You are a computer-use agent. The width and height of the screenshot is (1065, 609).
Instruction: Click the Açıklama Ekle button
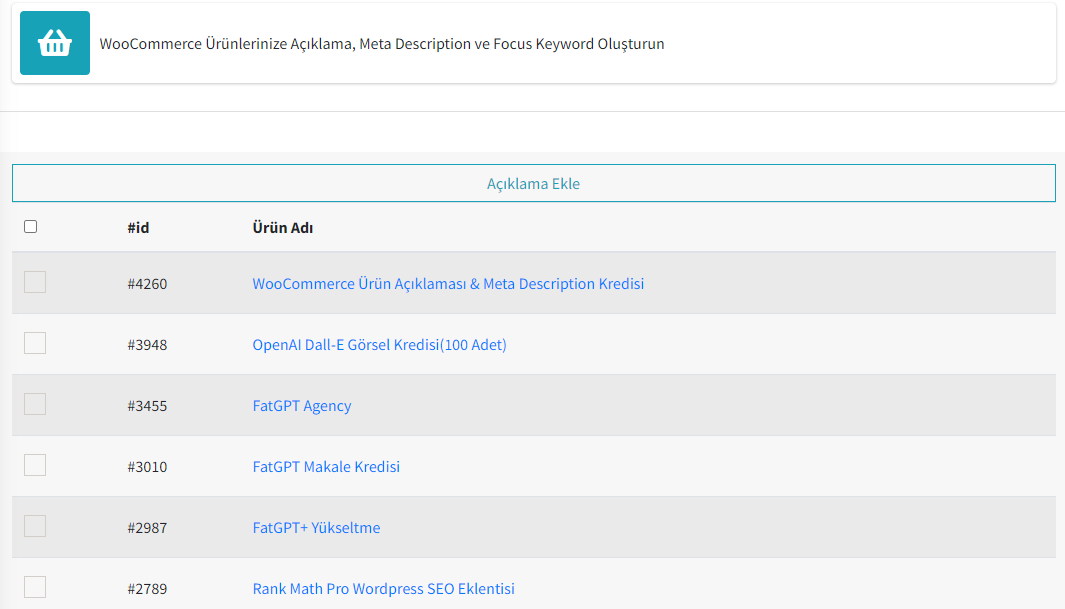(534, 183)
